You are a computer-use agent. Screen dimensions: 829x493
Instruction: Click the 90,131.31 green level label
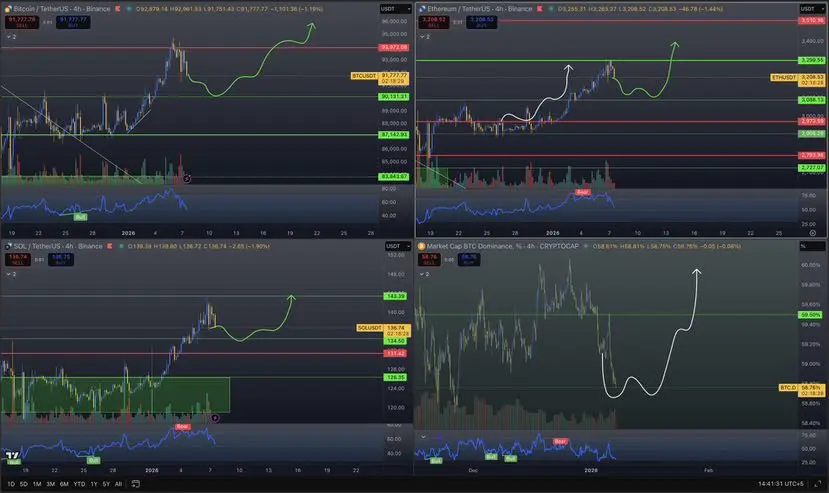(x=394, y=97)
